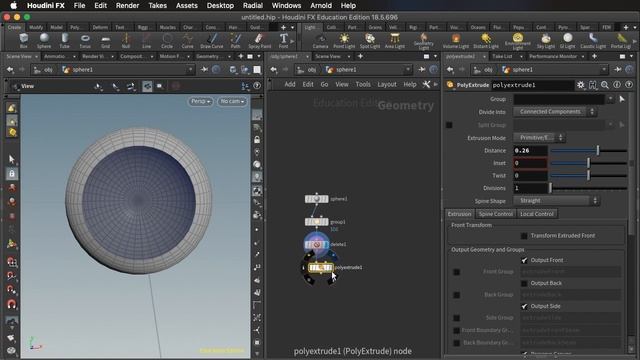
Task: Select the Circle shelf tool
Action: coord(167,40)
